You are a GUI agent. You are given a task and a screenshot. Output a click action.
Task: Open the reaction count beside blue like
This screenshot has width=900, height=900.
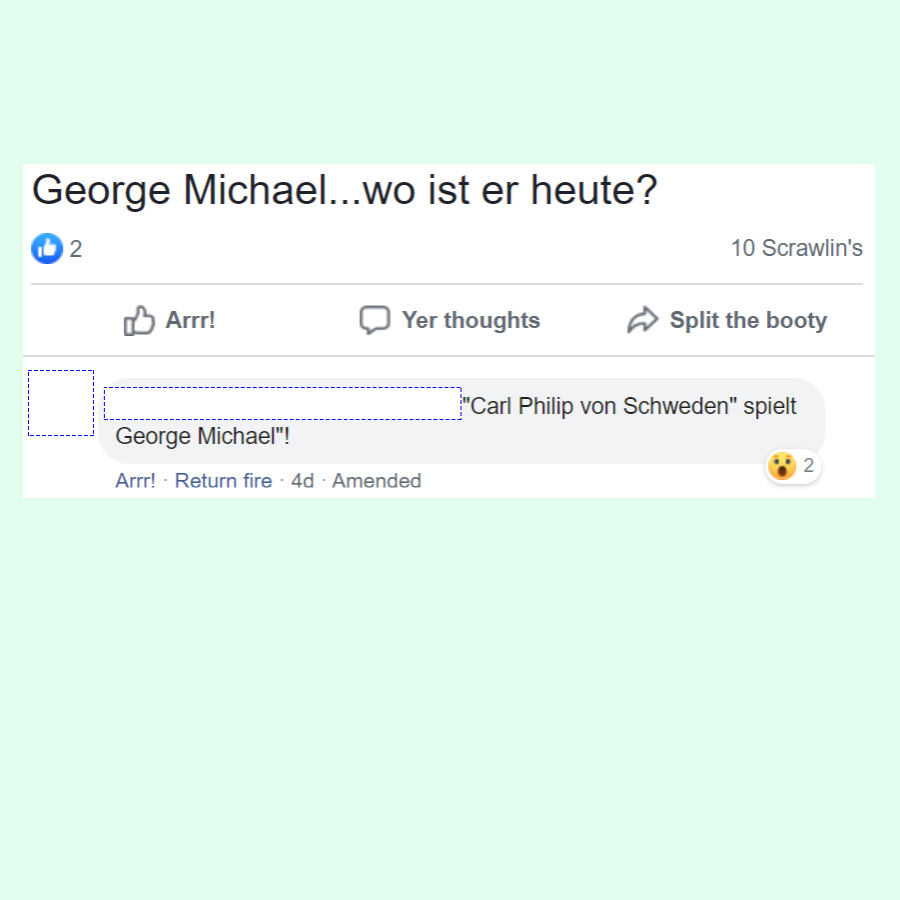pyautogui.click(x=76, y=249)
